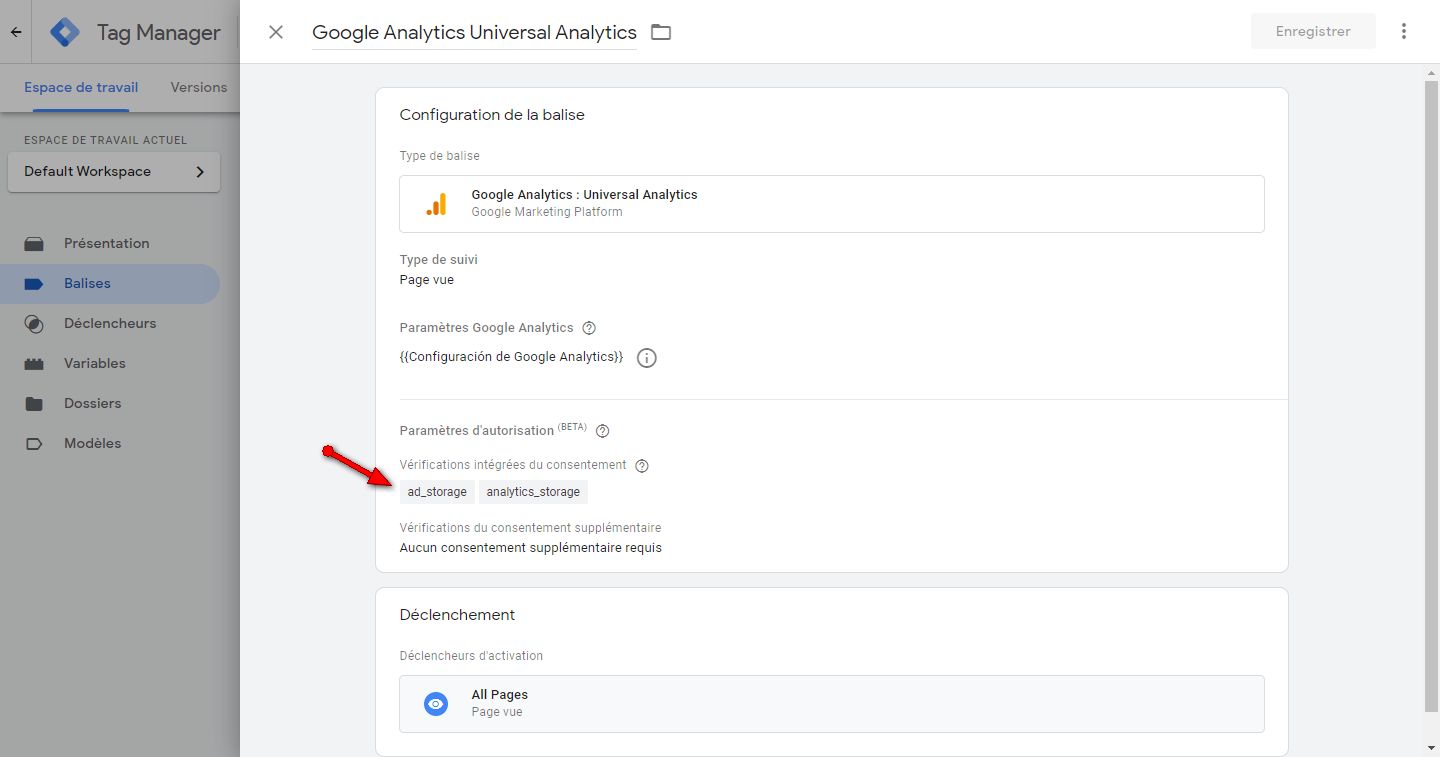Click the eye icon of All Pages trigger
The width and height of the screenshot is (1440, 757).
[x=436, y=704]
